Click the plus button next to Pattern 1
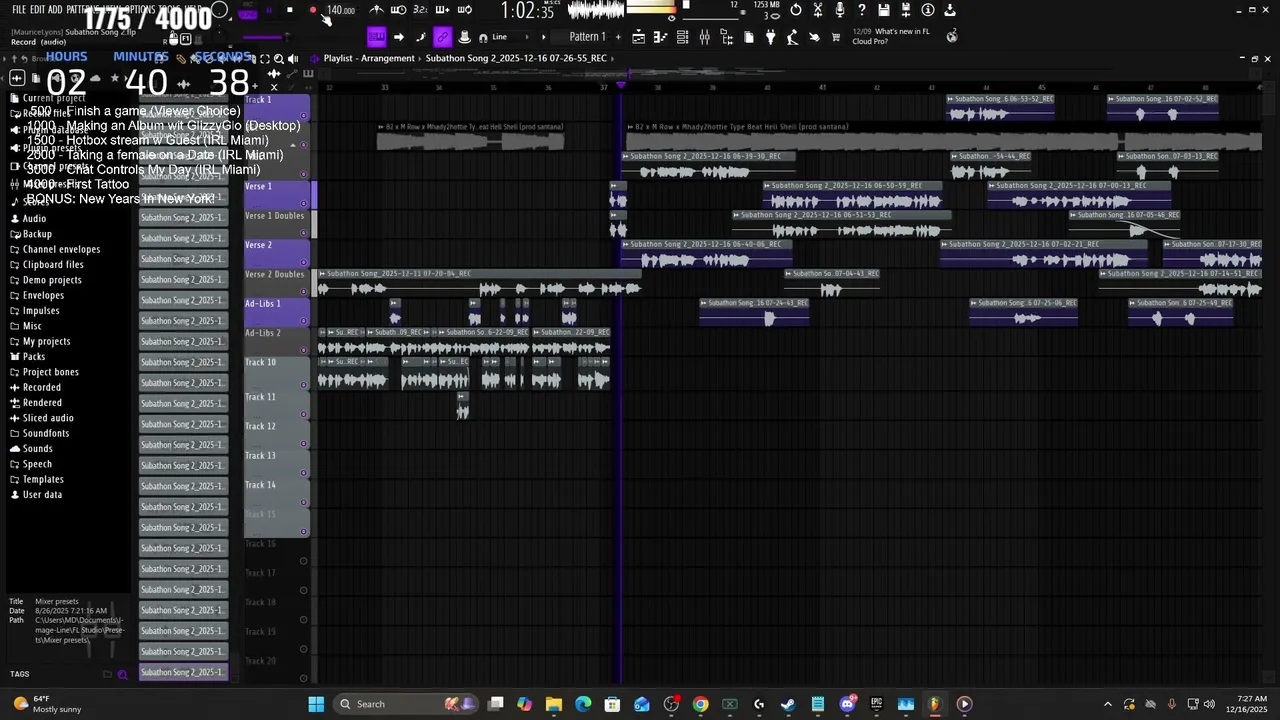Image resolution: width=1280 pixels, height=720 pixels. pyautogui.click(x=618, y=37)
